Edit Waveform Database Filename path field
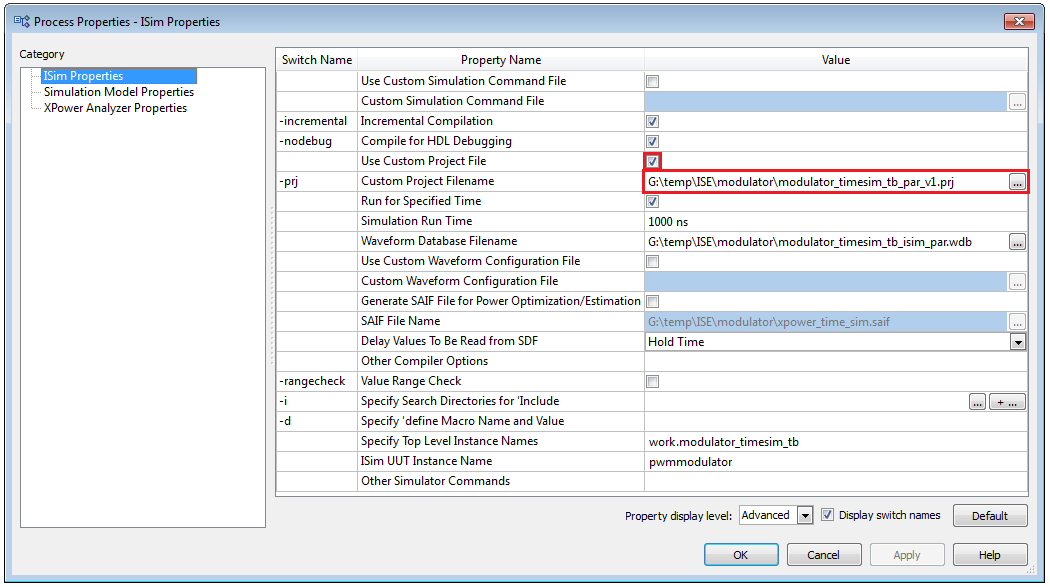 (826, 242)
